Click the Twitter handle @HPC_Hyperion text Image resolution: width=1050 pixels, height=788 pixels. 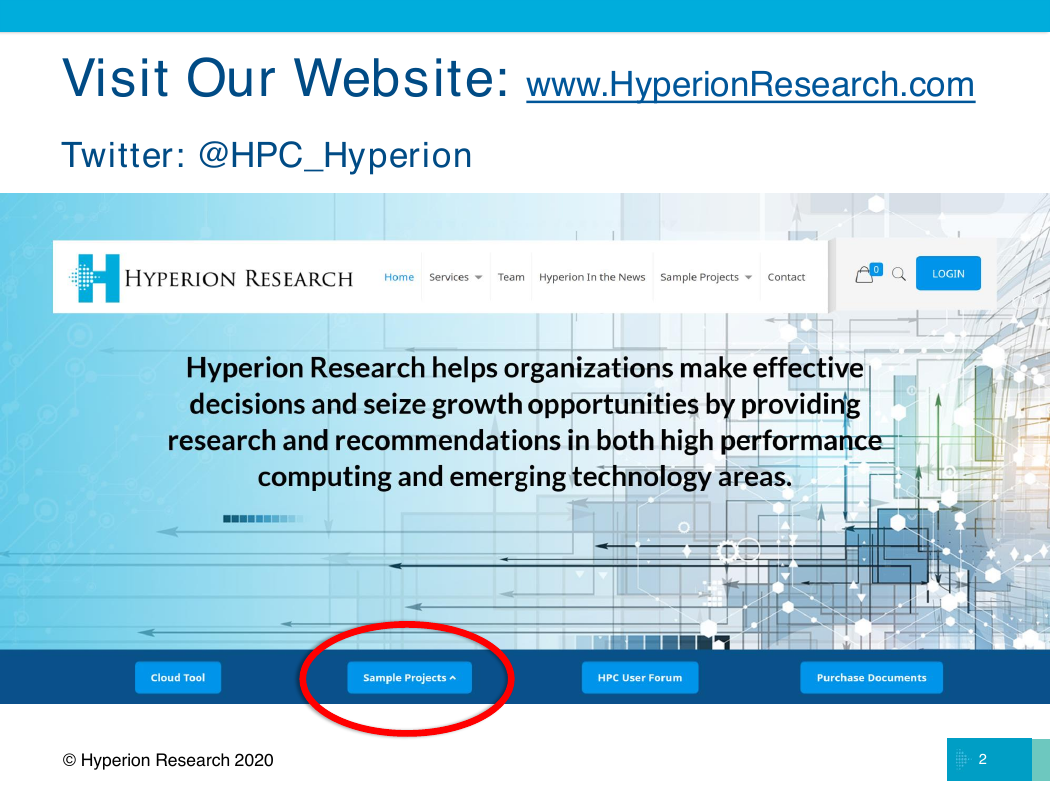[x=335, y=155]
